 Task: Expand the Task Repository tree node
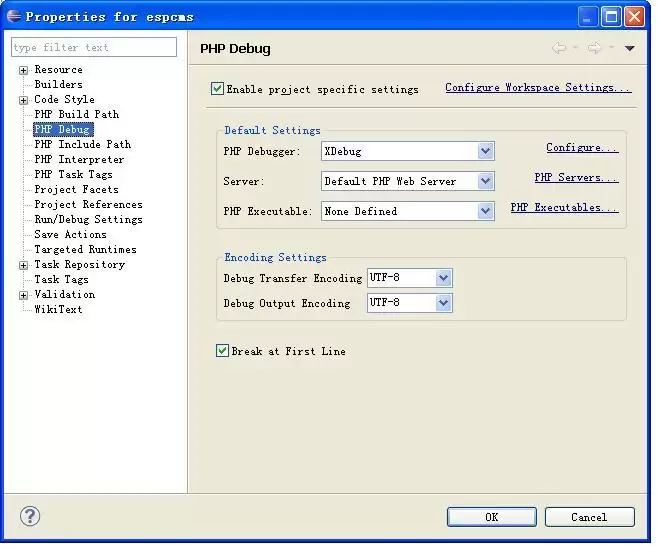coord(24,265)
